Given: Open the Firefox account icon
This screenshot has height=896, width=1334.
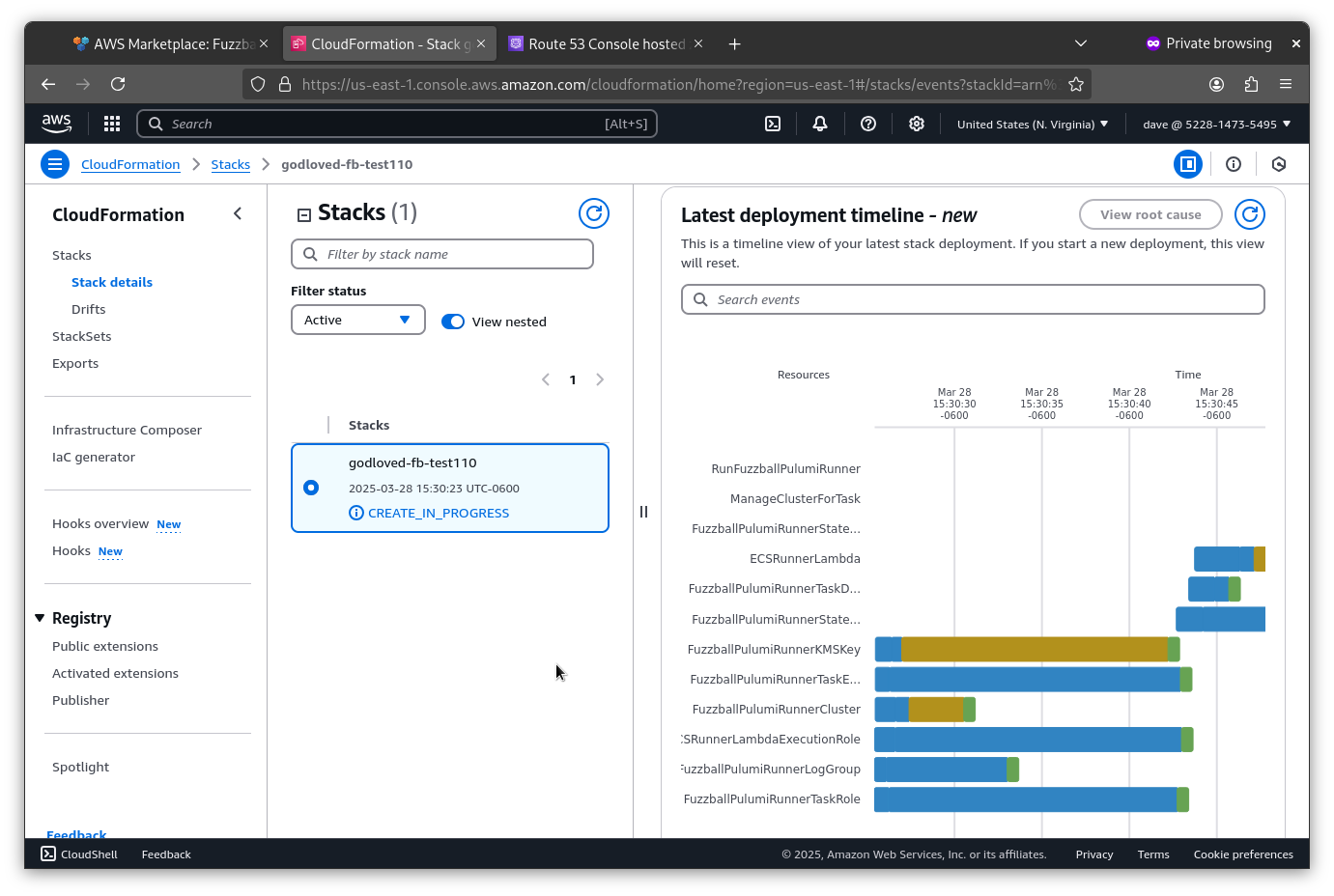Looking at the screenshot, I should tap(1217, 84).
